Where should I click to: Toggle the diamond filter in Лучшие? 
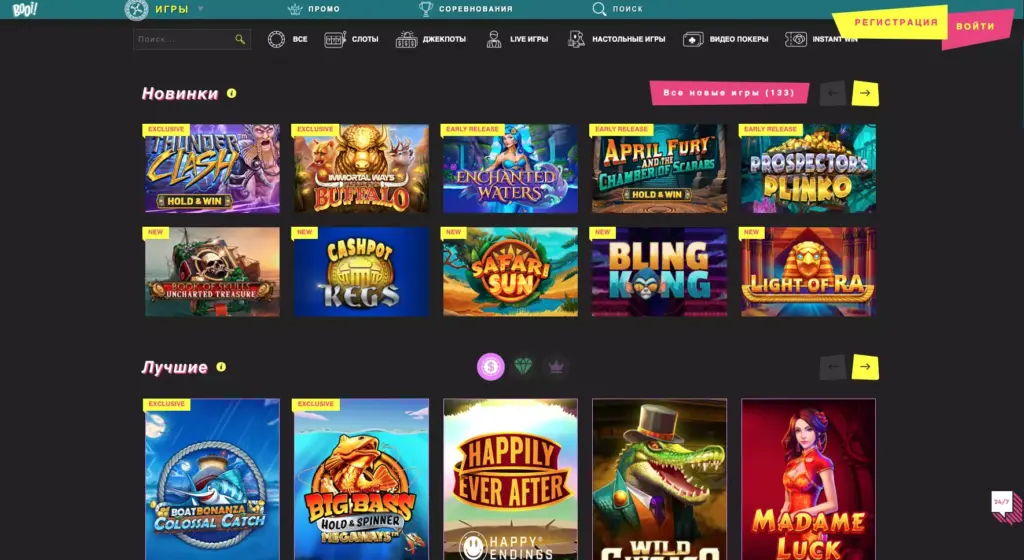click(x=524, y=367)
